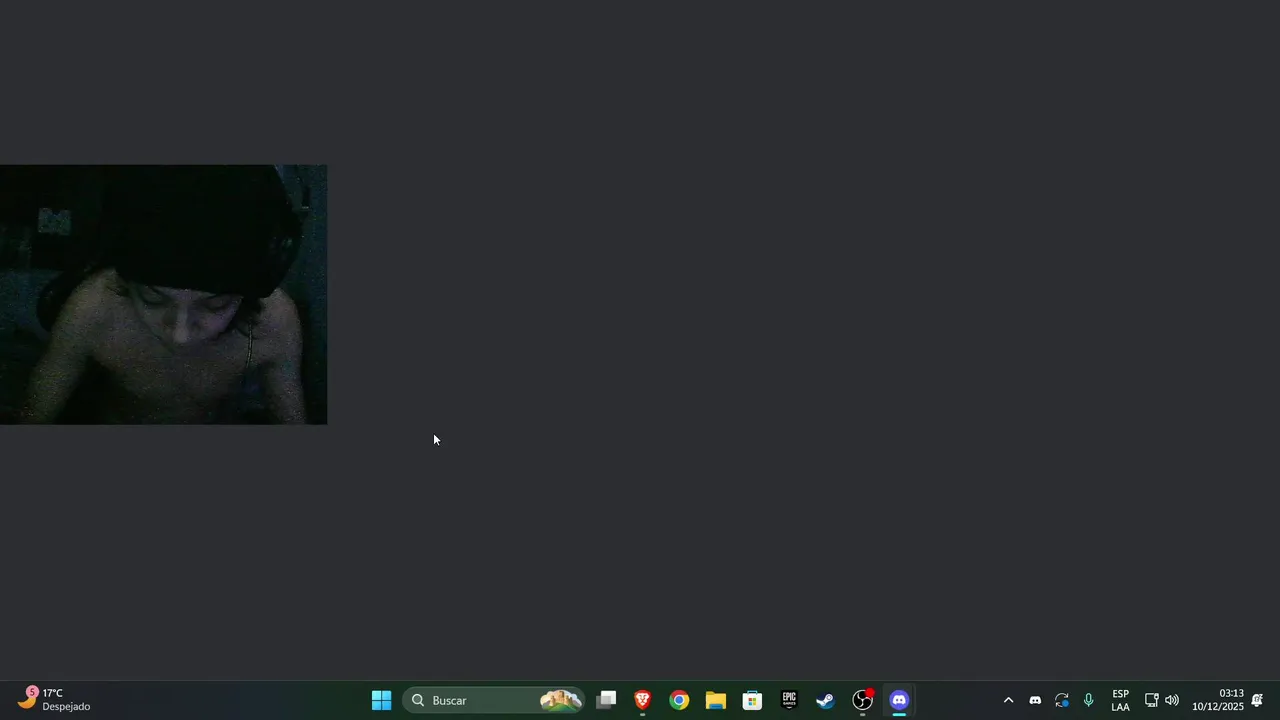Select the webcam video preview

(x=163, y=295)
